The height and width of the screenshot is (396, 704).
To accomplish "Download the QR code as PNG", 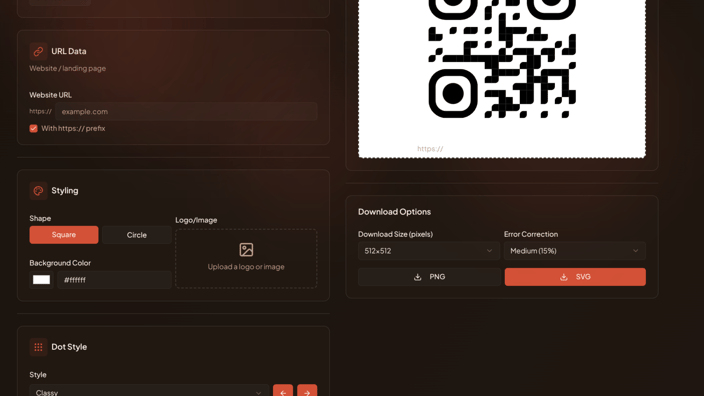I will (x=429, y=277).
